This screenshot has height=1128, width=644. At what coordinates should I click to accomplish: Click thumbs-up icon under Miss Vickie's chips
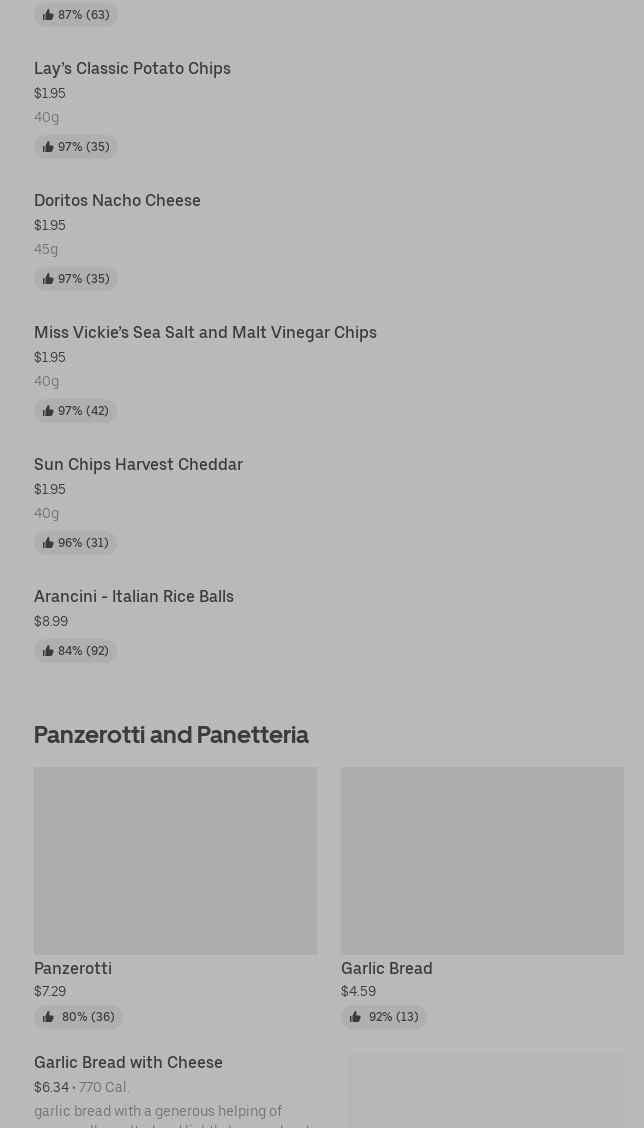tap(48, 411)
